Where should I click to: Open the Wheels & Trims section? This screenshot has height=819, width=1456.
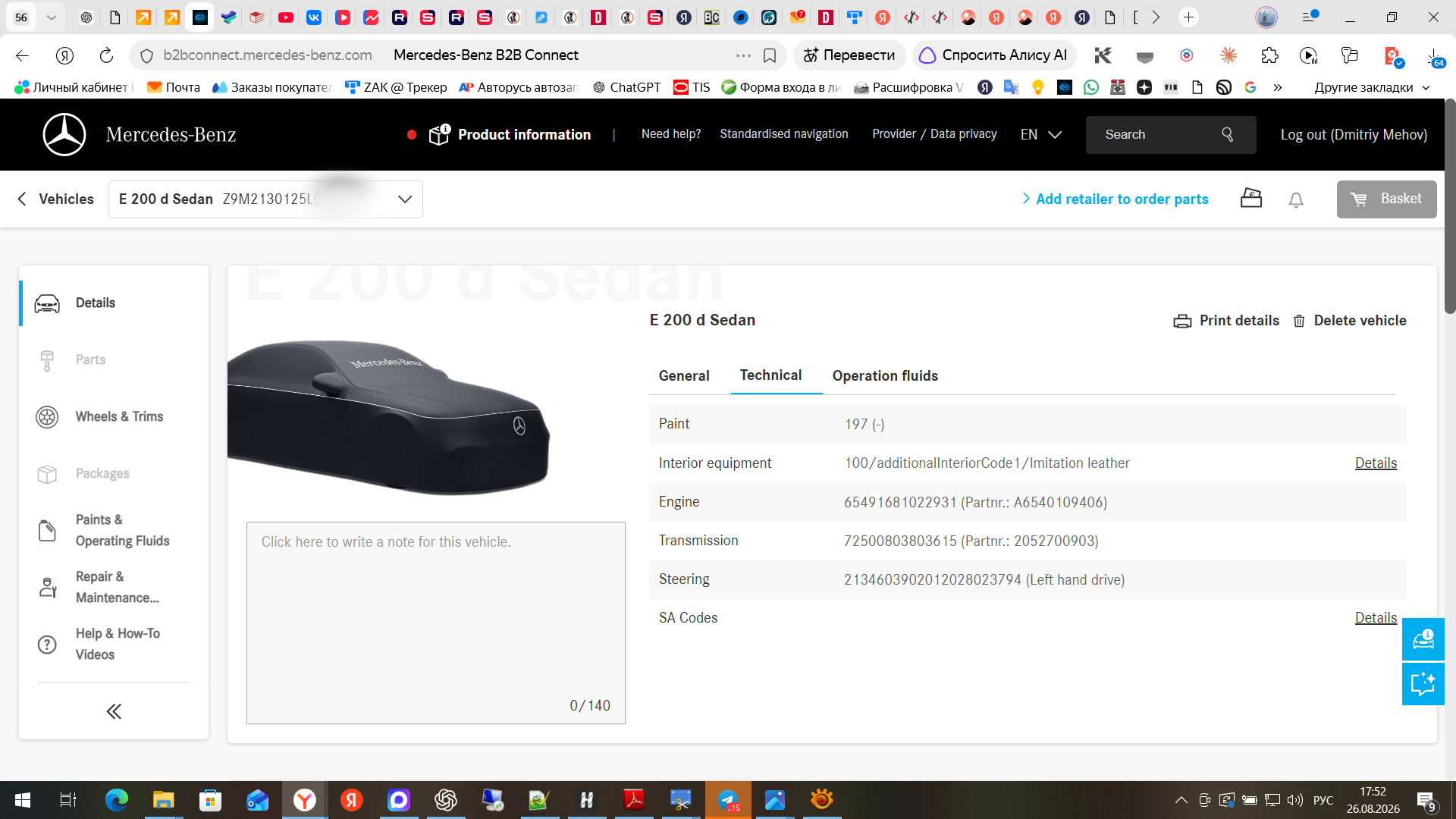(114, 416)
